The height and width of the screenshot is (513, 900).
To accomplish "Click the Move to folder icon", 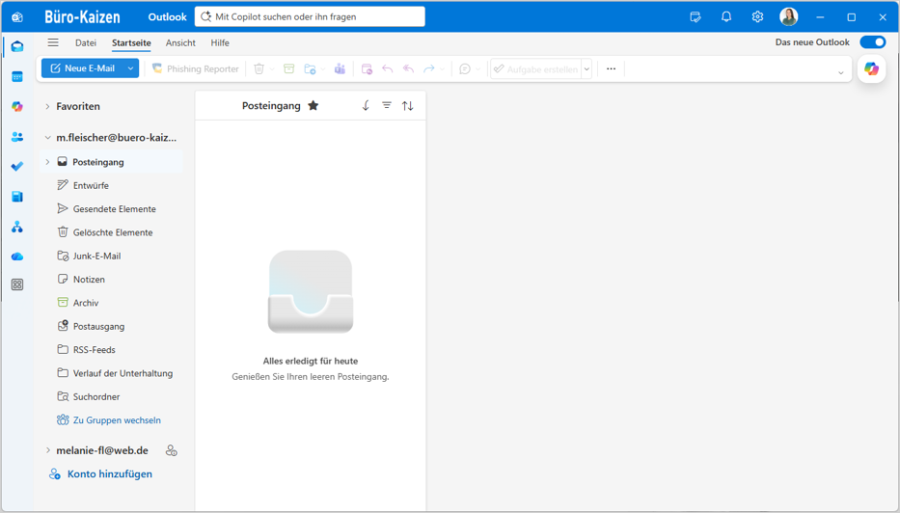I will pyautogui.click(x=310, y=69).
